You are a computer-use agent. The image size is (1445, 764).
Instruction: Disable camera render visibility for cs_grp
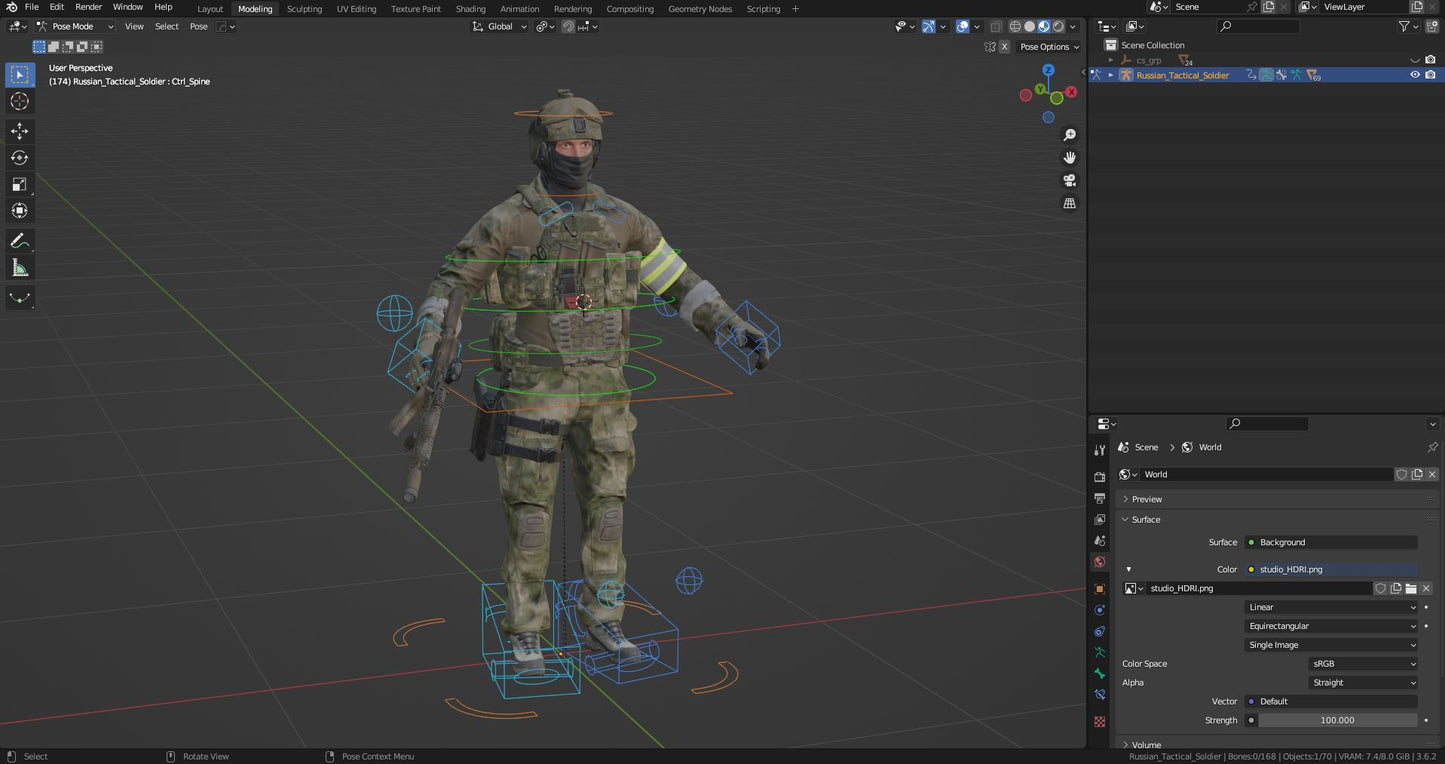pyautogui.click(x=1430, y=60)
